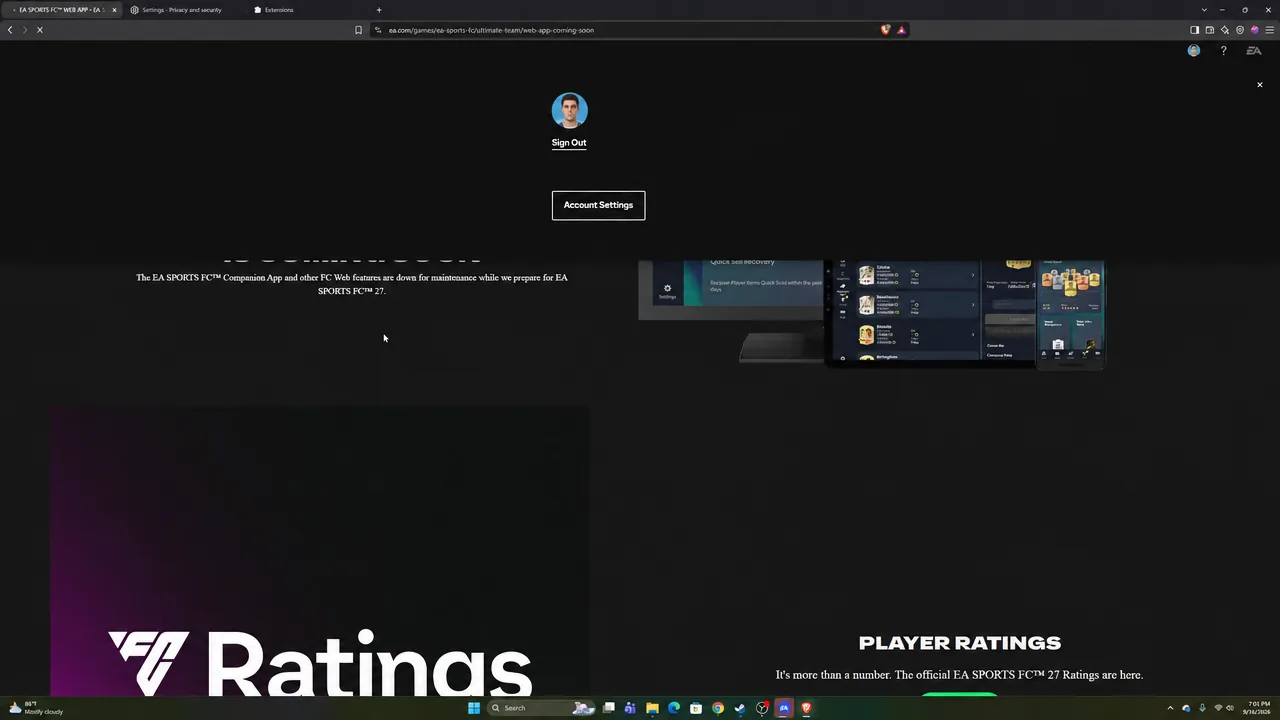Viewport: 1280px width, 720px height.
Task: Close the EA SPORTS FC tab
Action: tap(114, 10)
